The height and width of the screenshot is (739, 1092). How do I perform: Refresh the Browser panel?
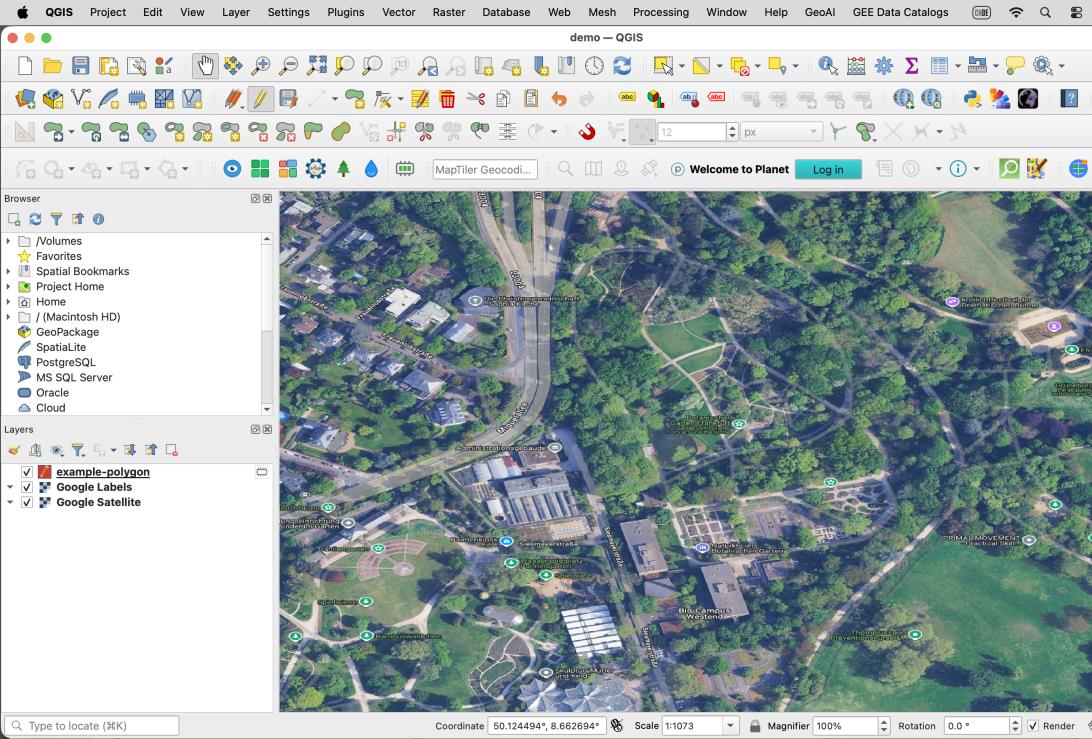tap(35, 219)
